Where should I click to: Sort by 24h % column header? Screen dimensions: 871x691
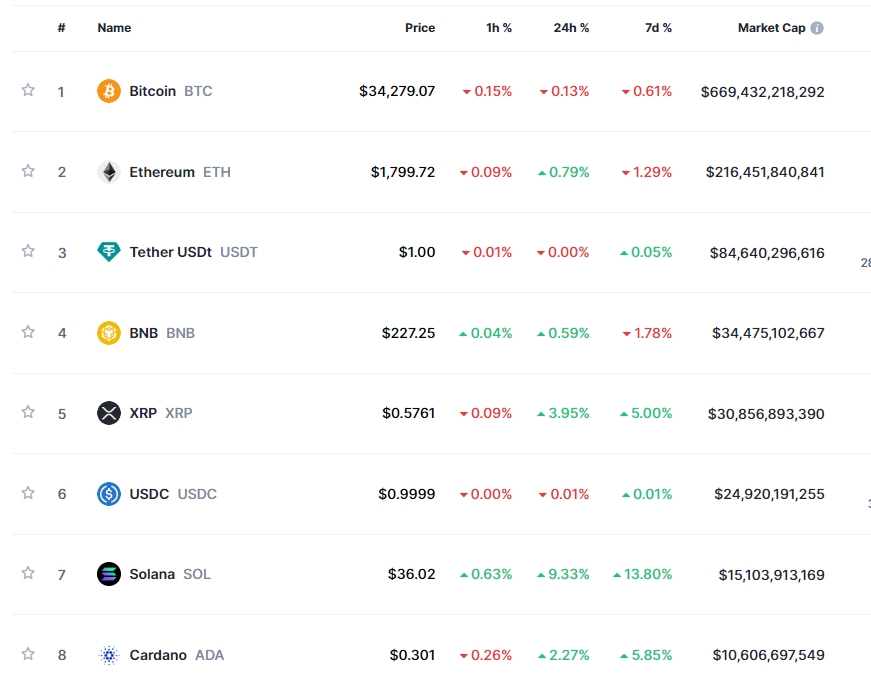(x=571, y=28)
